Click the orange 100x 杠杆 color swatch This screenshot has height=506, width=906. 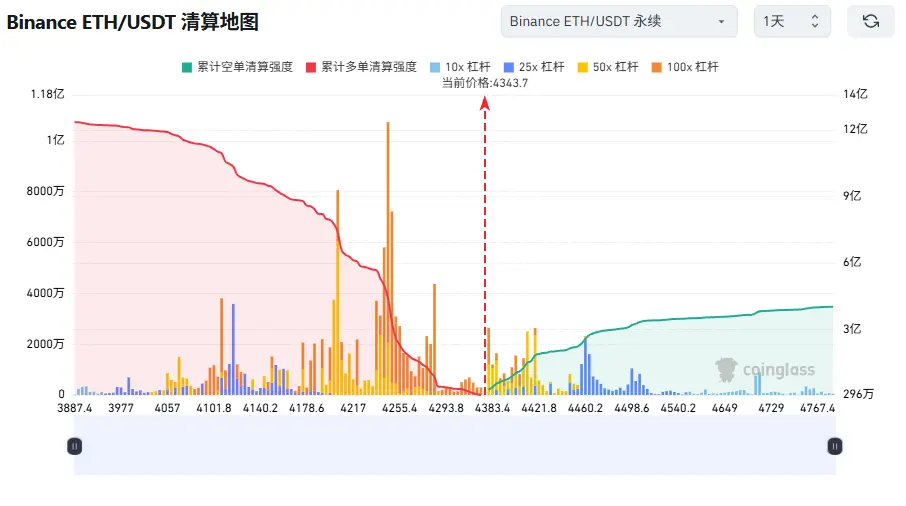click(656, 67)
